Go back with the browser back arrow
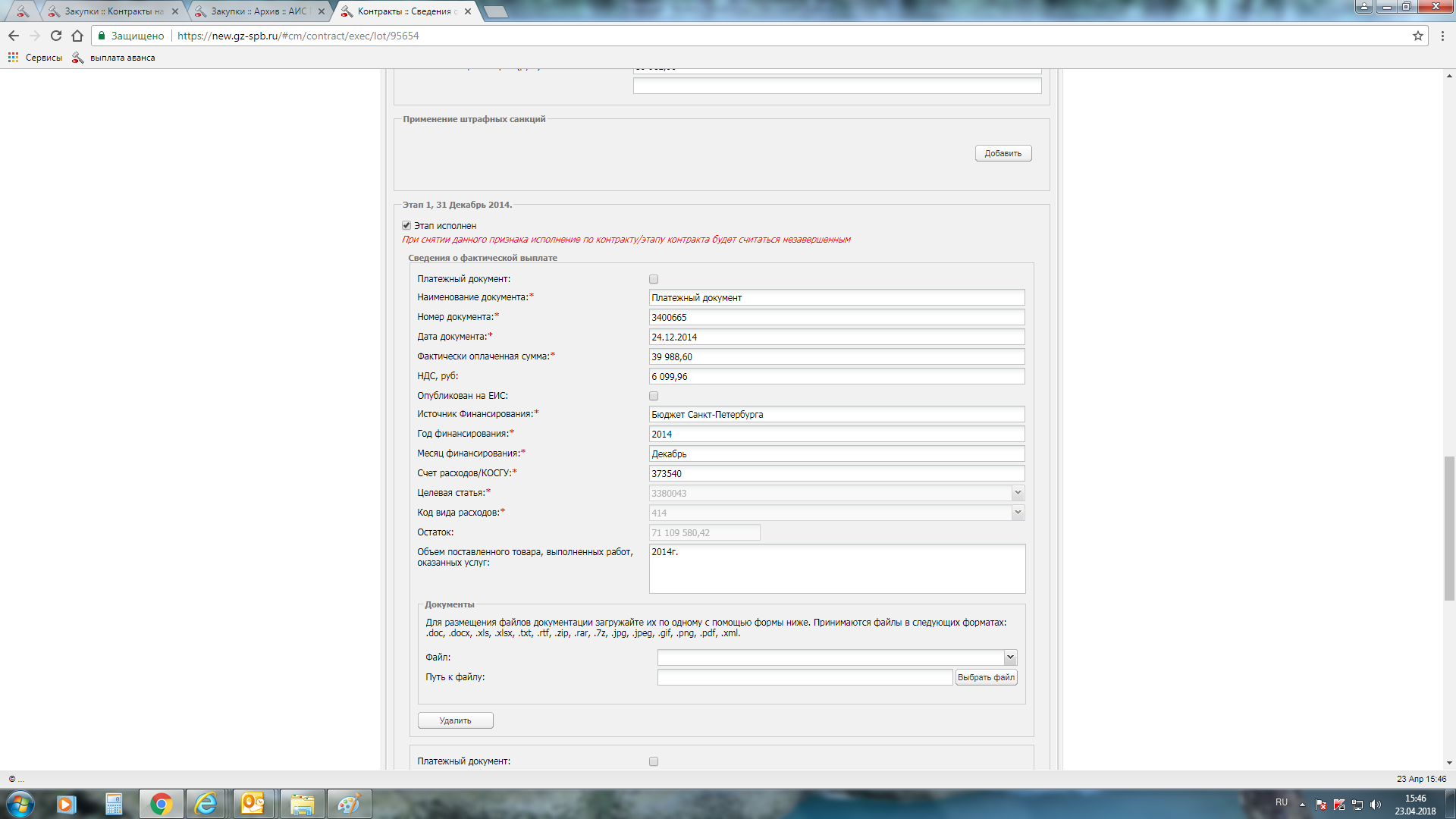 tap(14, 36)
